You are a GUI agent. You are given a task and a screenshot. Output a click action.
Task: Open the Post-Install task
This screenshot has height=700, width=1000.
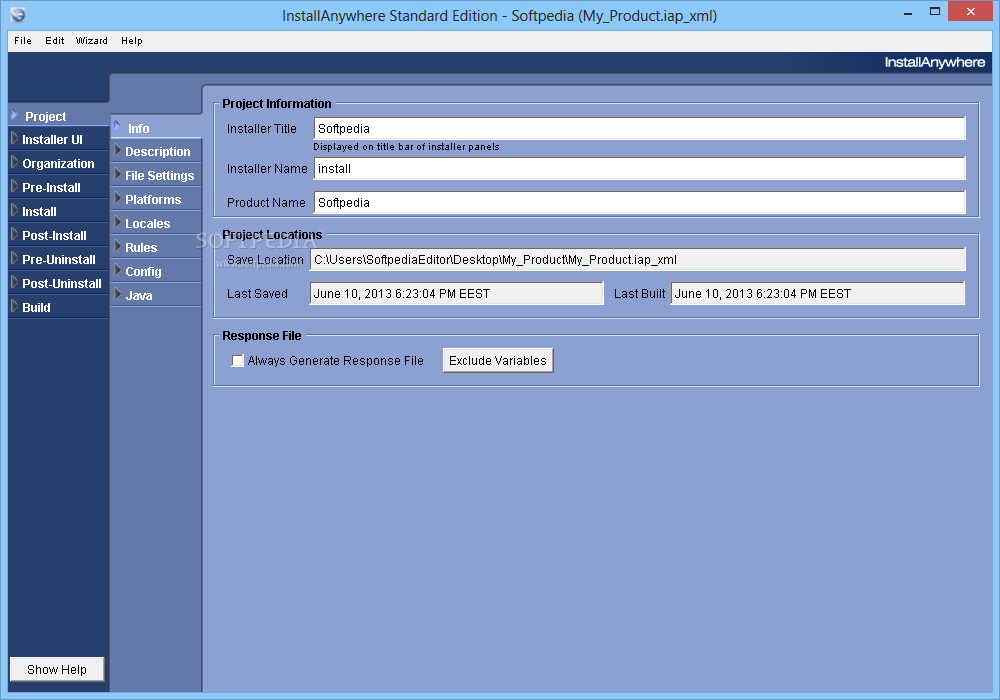tap(59, 236)
